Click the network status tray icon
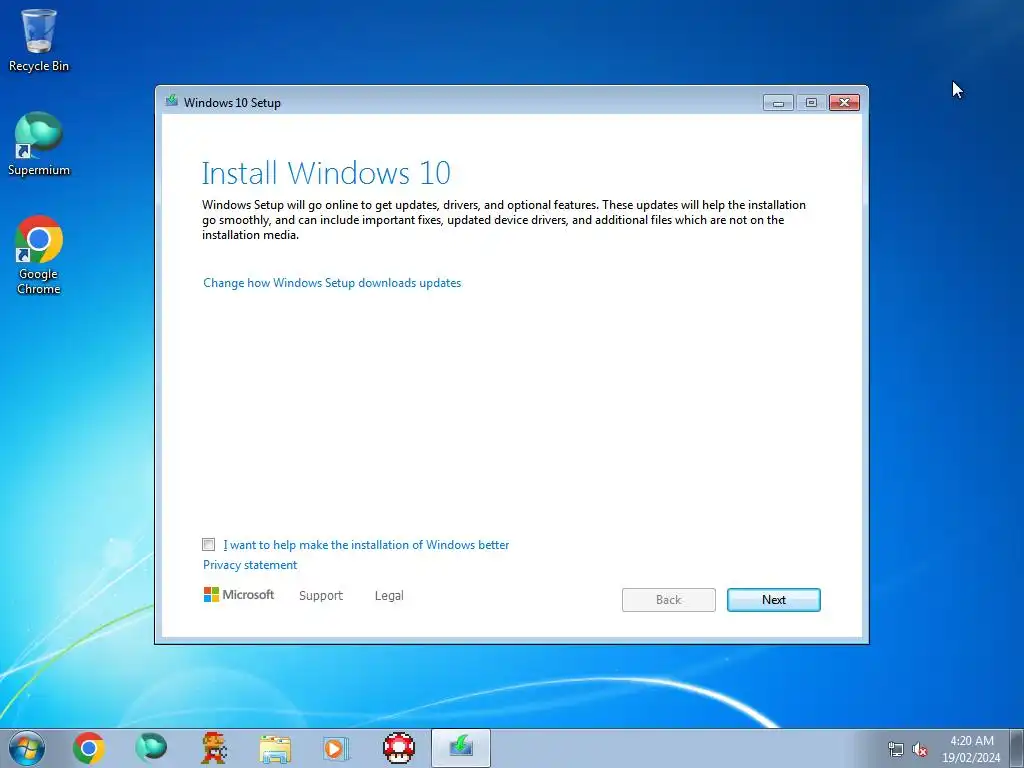 896,749
